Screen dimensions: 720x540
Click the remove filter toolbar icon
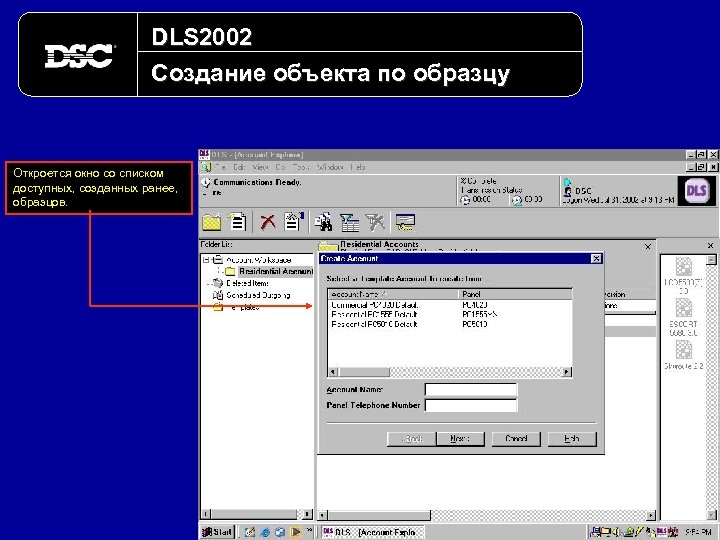point(375,222)
